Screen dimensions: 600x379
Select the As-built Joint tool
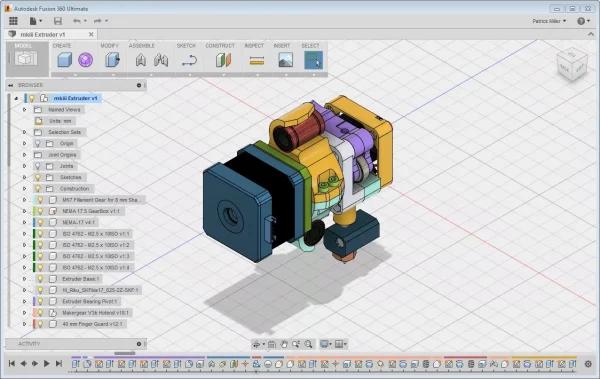tap(161, 60)
